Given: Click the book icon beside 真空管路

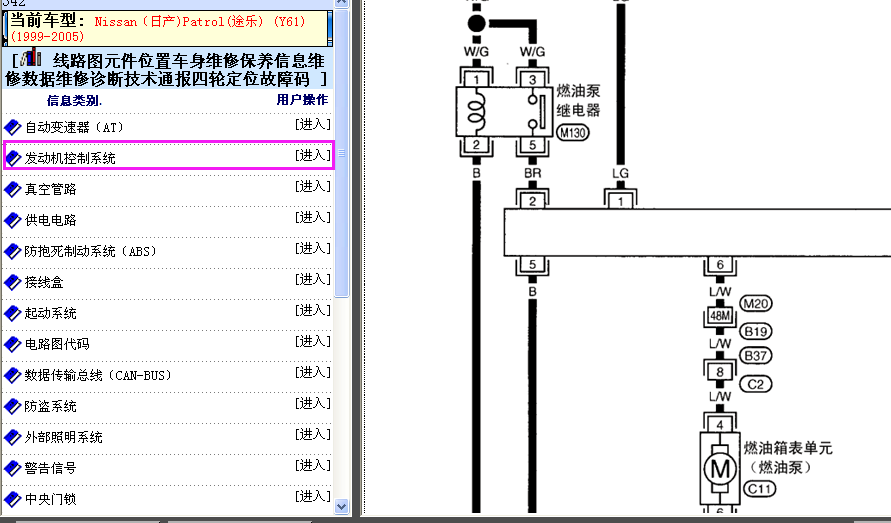Looking at the screenshot, I should (x=13, y=189).
